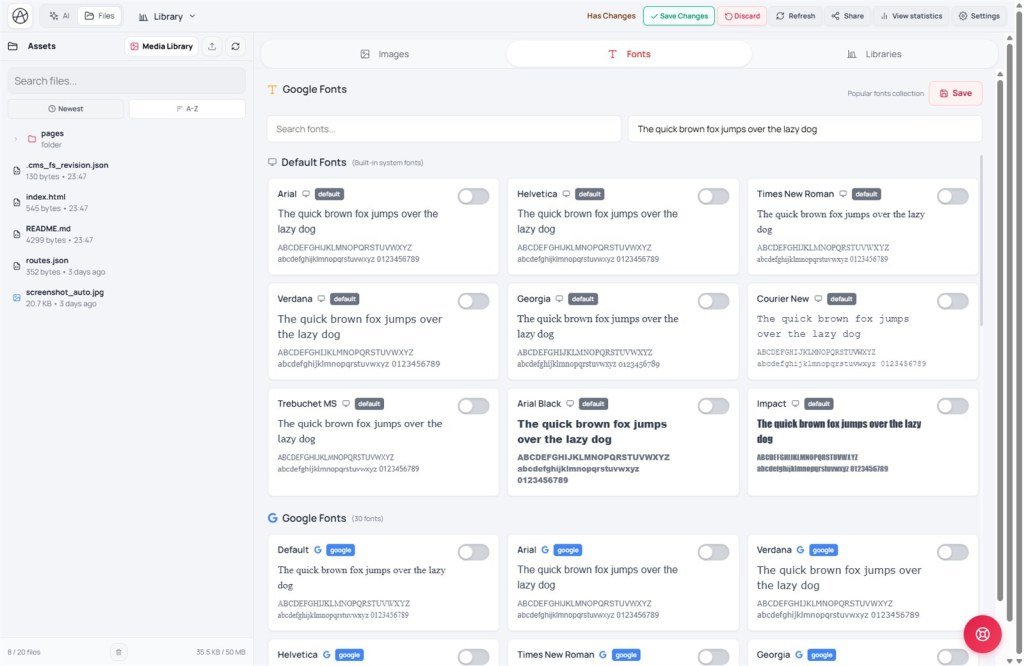Click the trash icon in the assets footer

118,652
